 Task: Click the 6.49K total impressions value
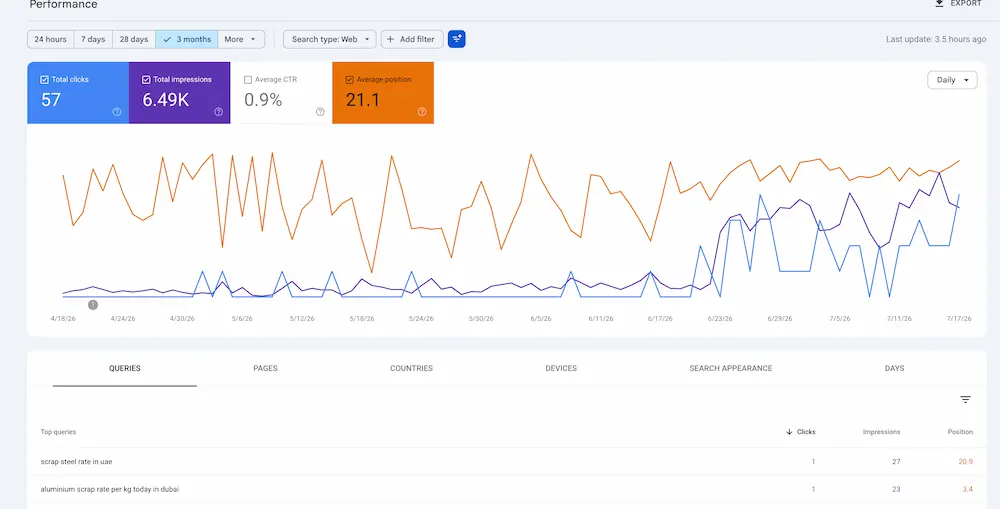click(x=166, y=100)
